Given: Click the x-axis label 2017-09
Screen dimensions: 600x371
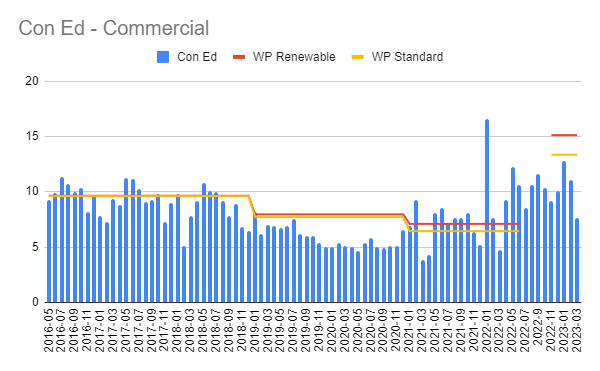Looking at the screenshot, I should pyautogui.click(x=152, y=330).
